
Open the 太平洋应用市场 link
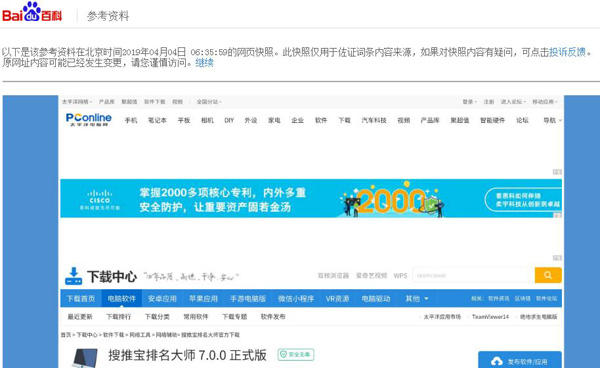[442, 317]
